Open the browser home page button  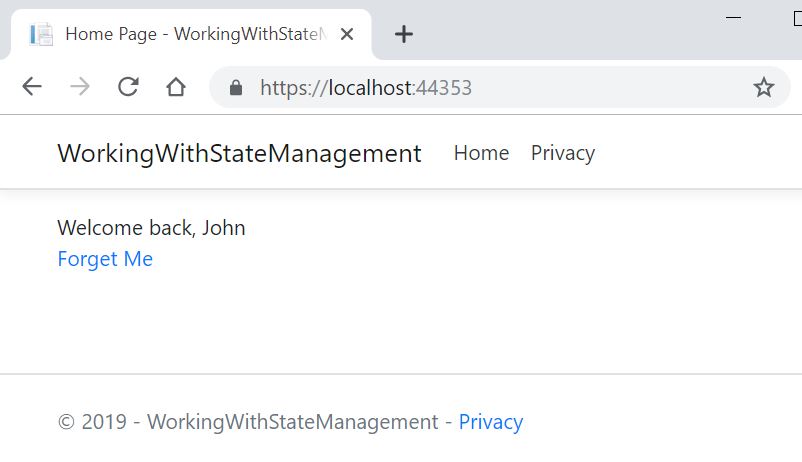click(176, 87)
